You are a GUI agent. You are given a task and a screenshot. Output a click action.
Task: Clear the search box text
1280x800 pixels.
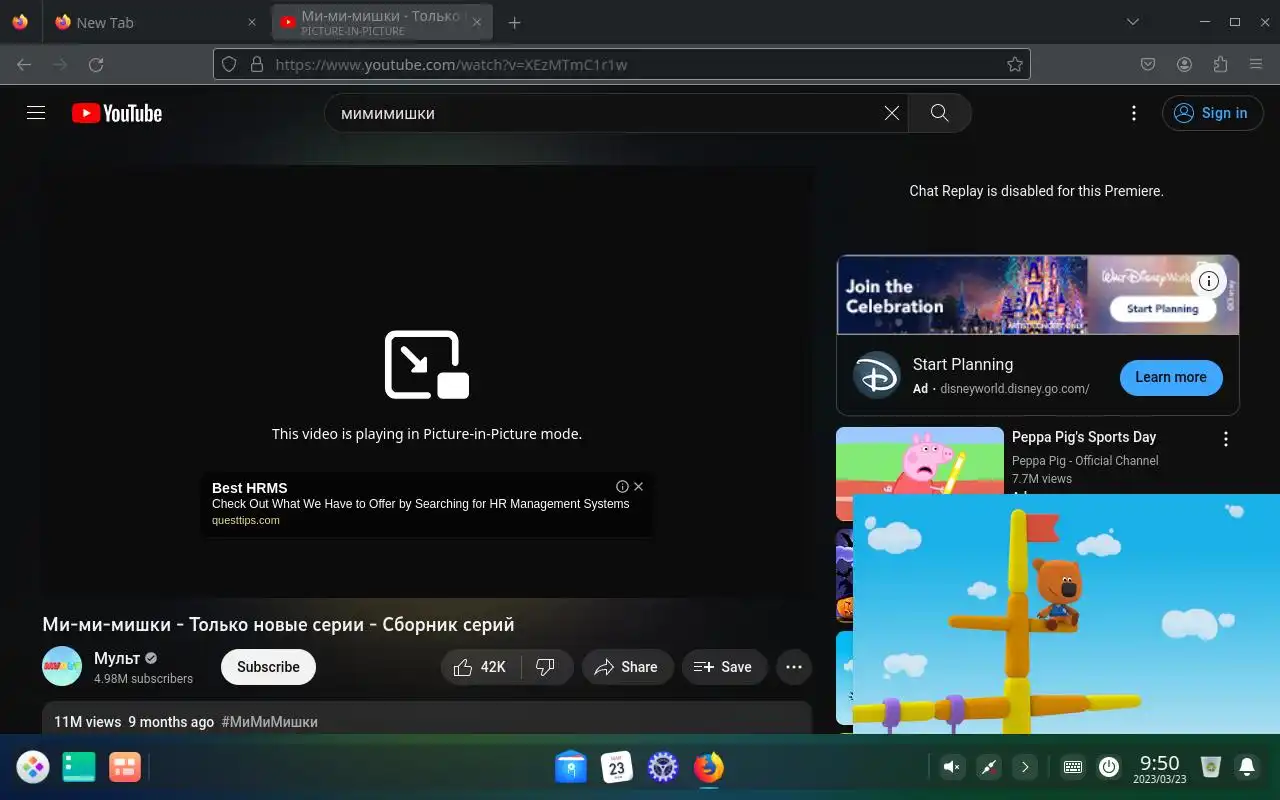coord(892,113)
